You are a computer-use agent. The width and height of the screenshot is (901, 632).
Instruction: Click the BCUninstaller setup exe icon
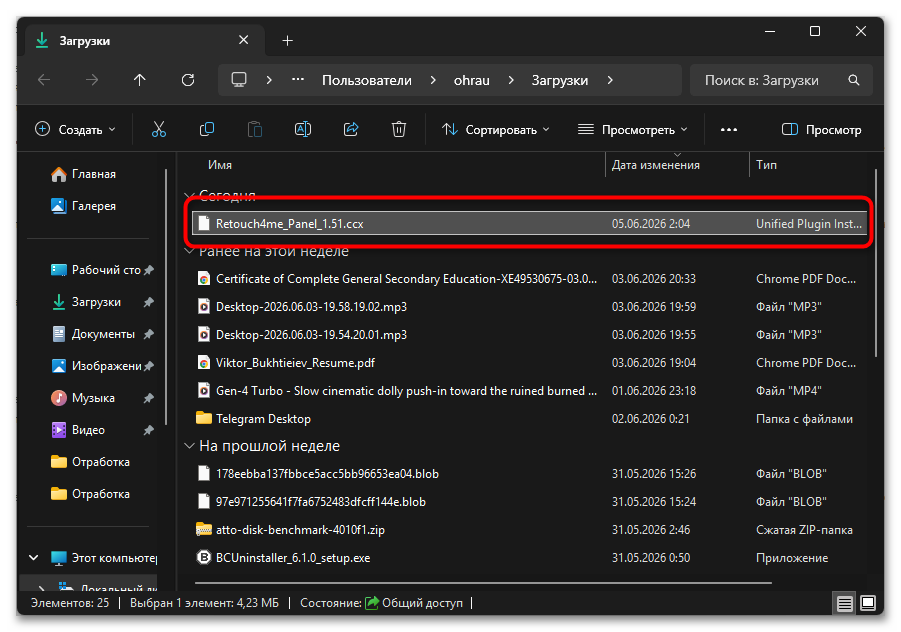203,557
